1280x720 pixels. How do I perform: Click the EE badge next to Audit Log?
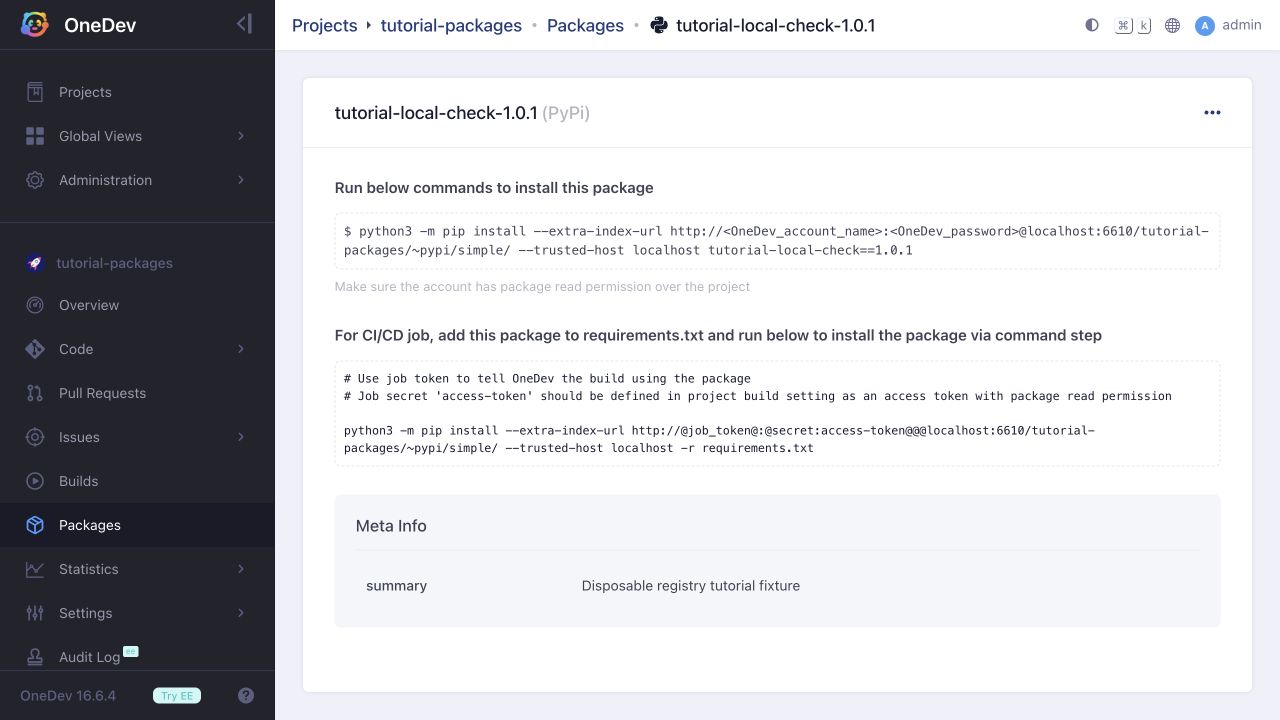point(130,651)
